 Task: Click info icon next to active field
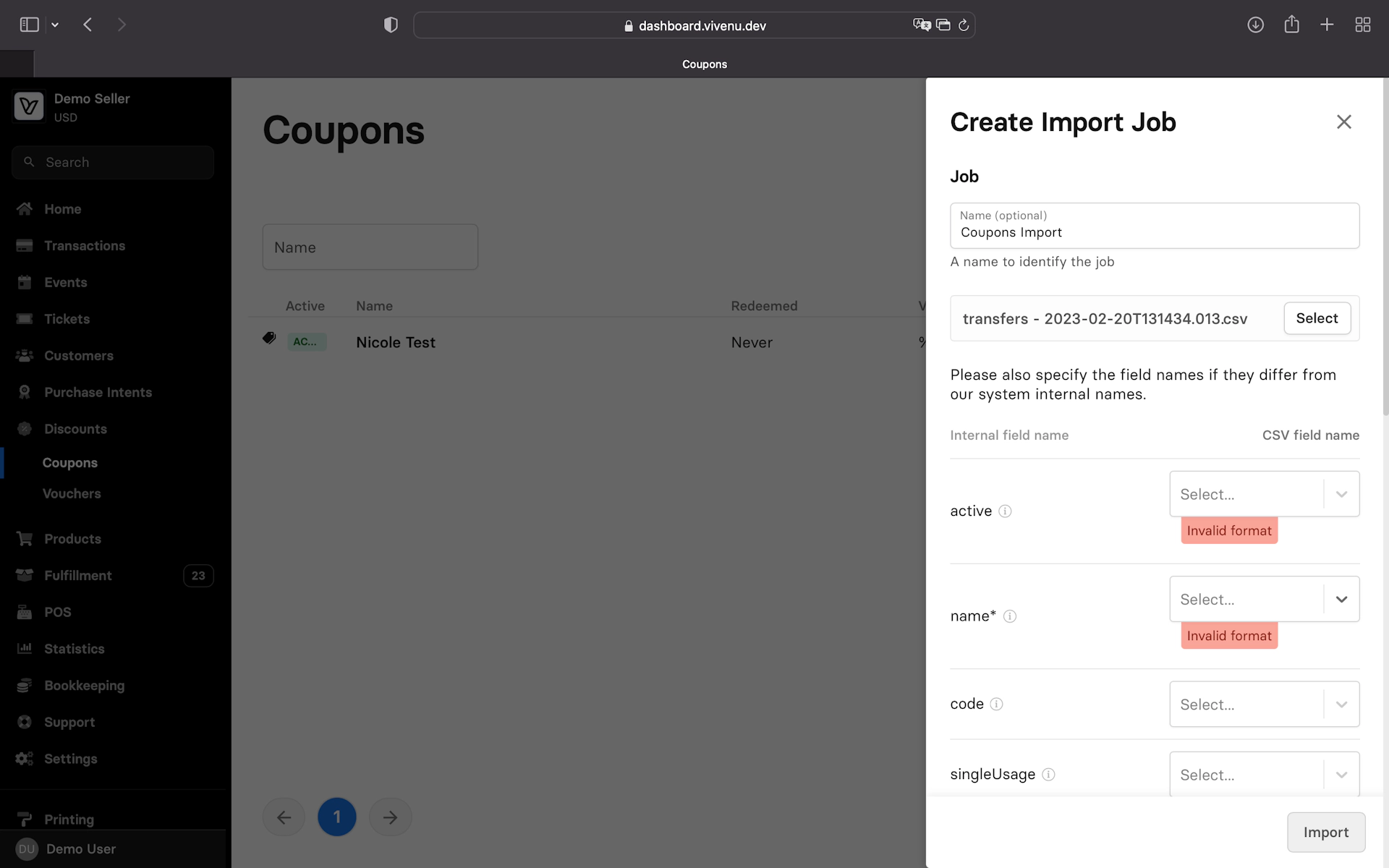[x=1005, y=511]
